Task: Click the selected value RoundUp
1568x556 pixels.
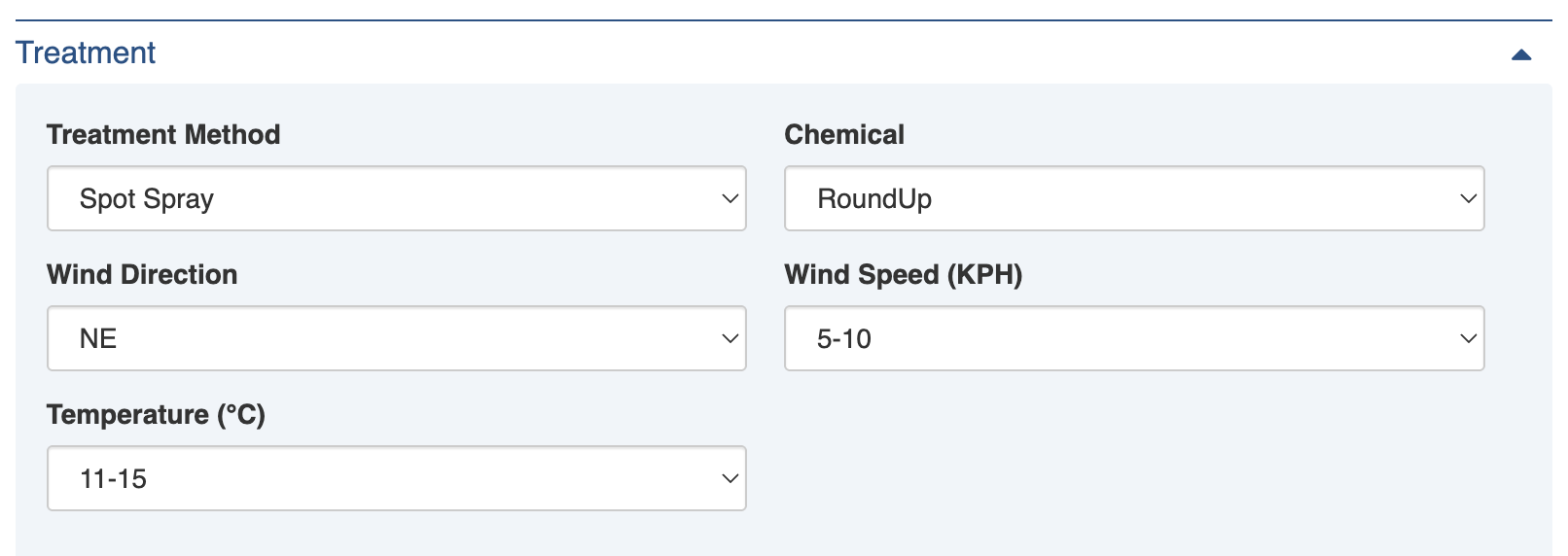Action: (874, 199)
